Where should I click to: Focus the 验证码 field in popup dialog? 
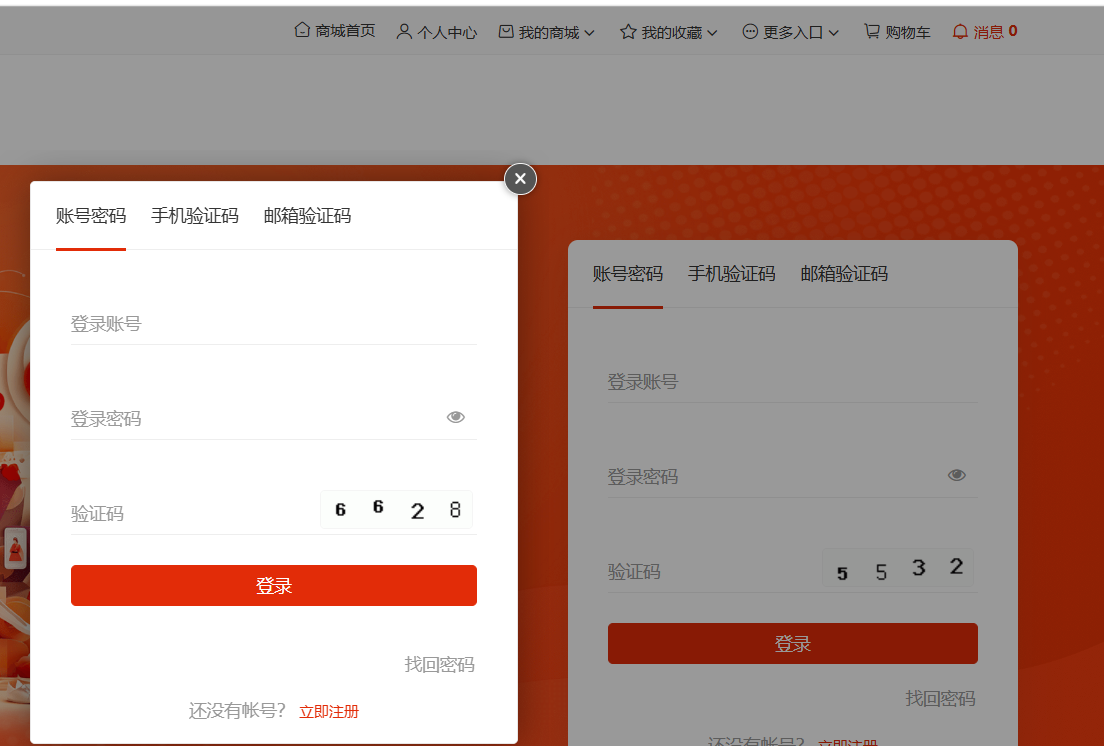click(x=194, y=514)
